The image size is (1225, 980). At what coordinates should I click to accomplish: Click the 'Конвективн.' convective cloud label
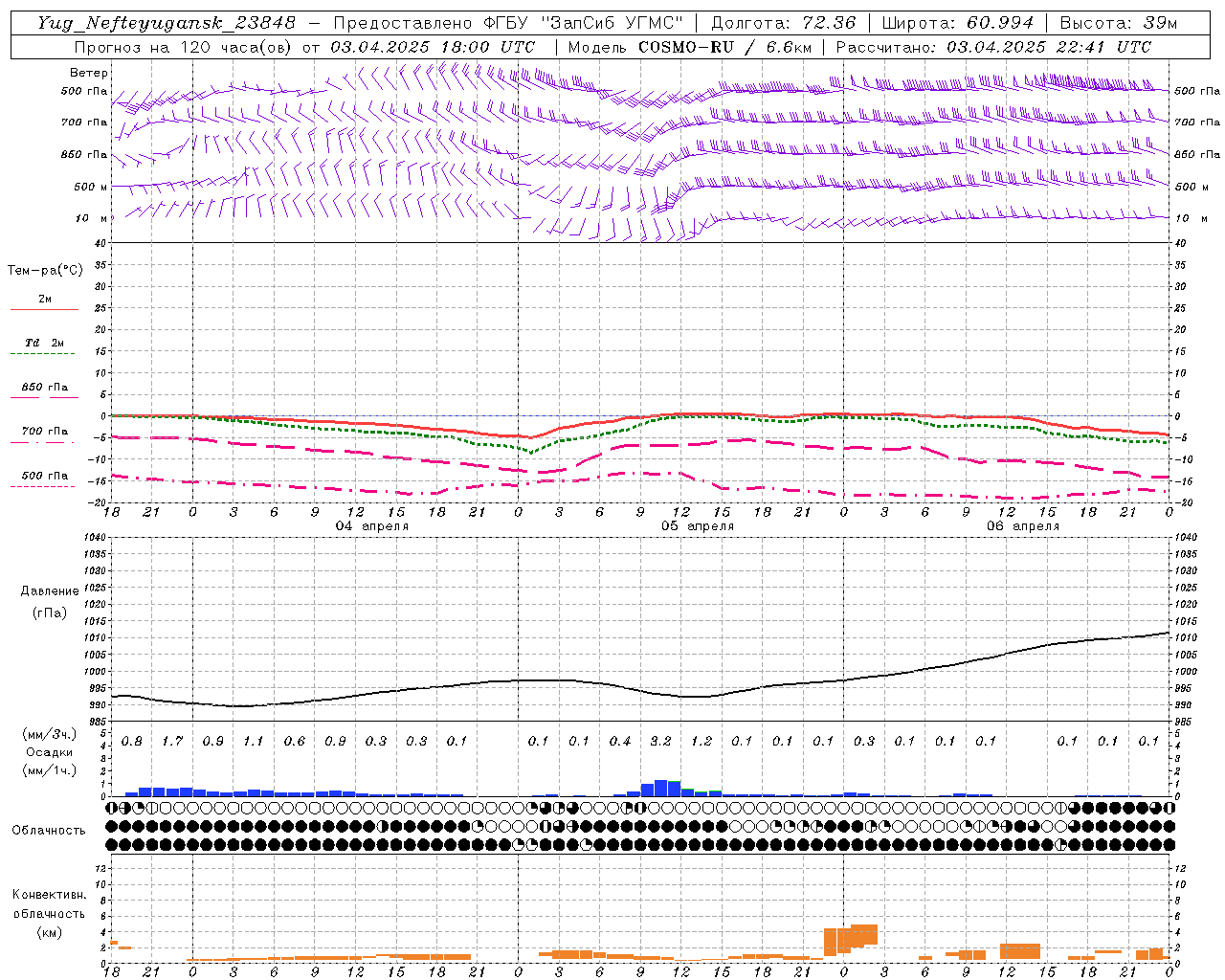[x=49, y=895]
